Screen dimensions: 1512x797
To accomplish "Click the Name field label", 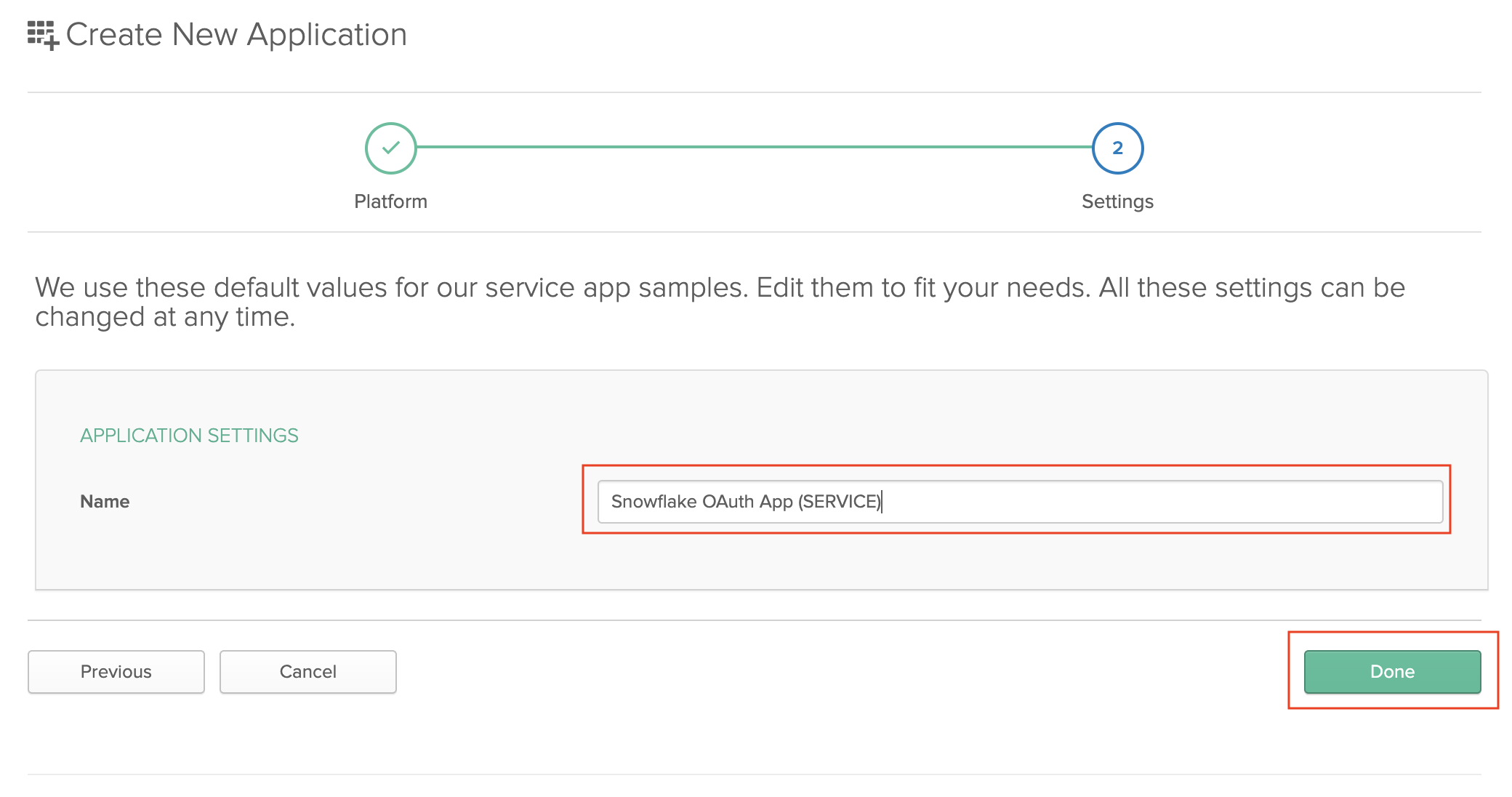I will [104, 501].
